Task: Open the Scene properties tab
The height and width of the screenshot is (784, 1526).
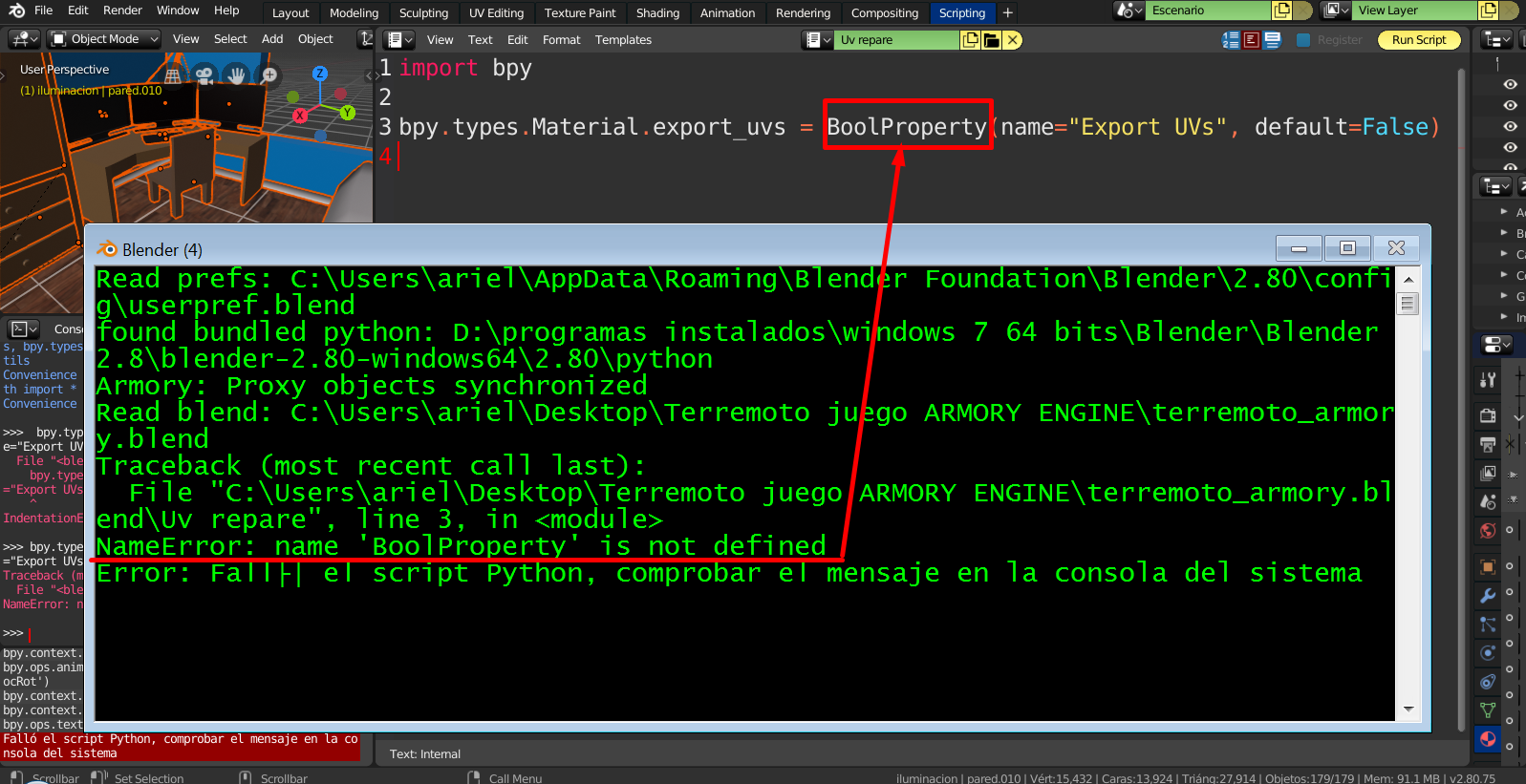Action: tap(1488, 501)
